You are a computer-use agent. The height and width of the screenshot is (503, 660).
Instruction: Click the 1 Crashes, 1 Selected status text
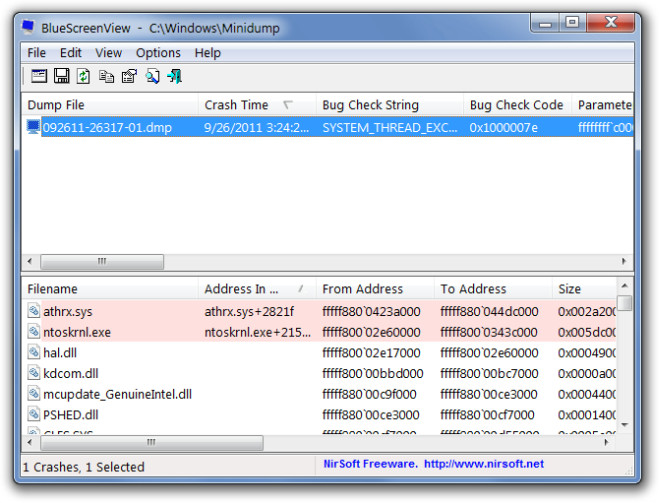point(83,467)
